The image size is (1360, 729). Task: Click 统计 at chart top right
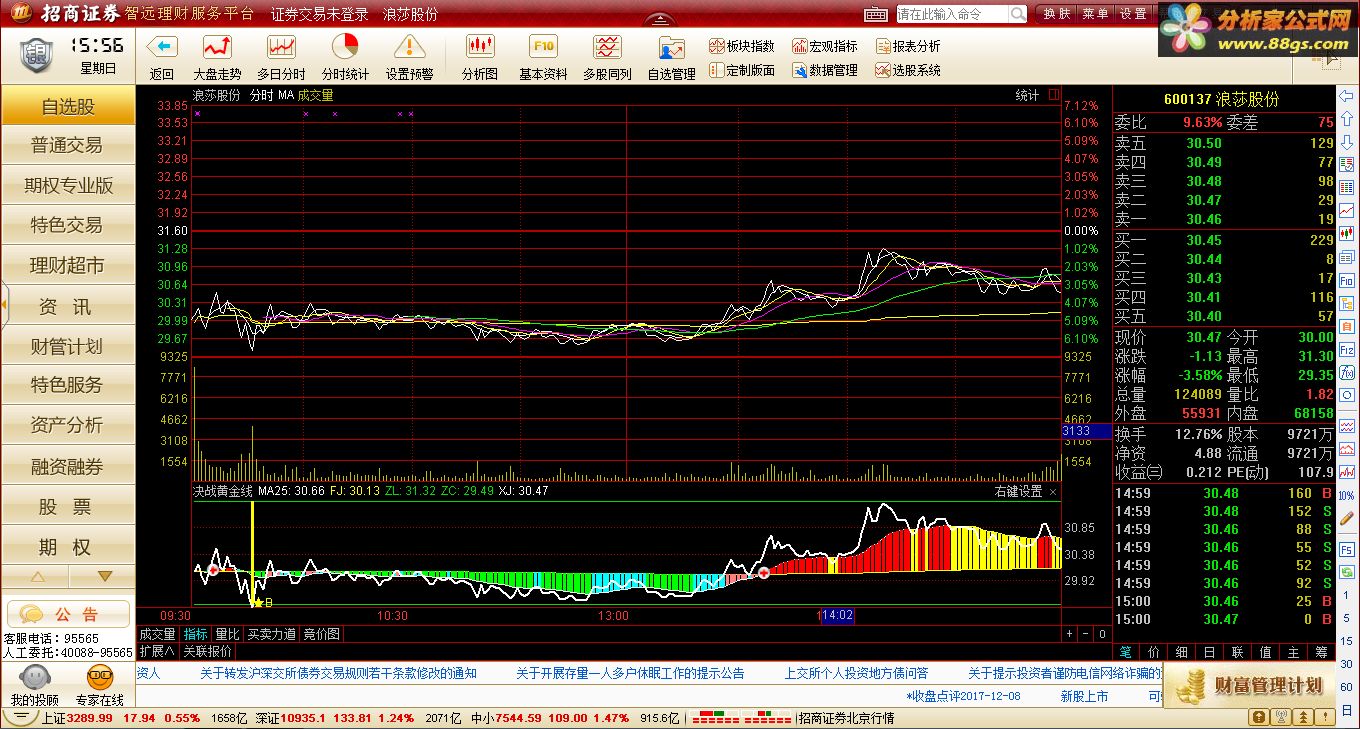(1027, 95)
